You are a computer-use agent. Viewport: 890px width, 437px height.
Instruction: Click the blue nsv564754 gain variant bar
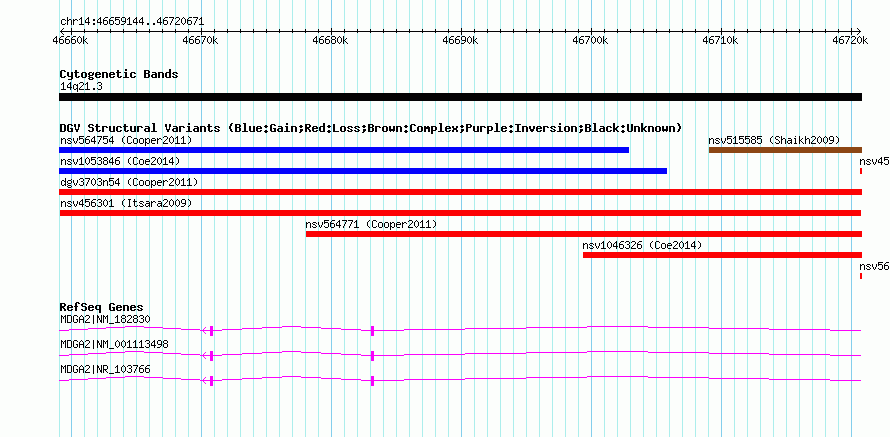[x=344, y=150]
